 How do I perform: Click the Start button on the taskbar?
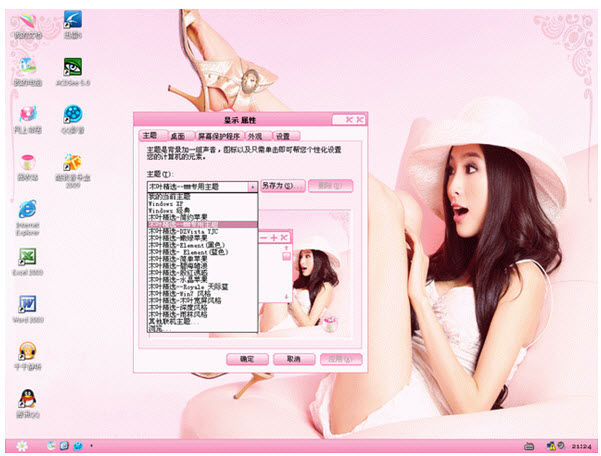point(22,444)
